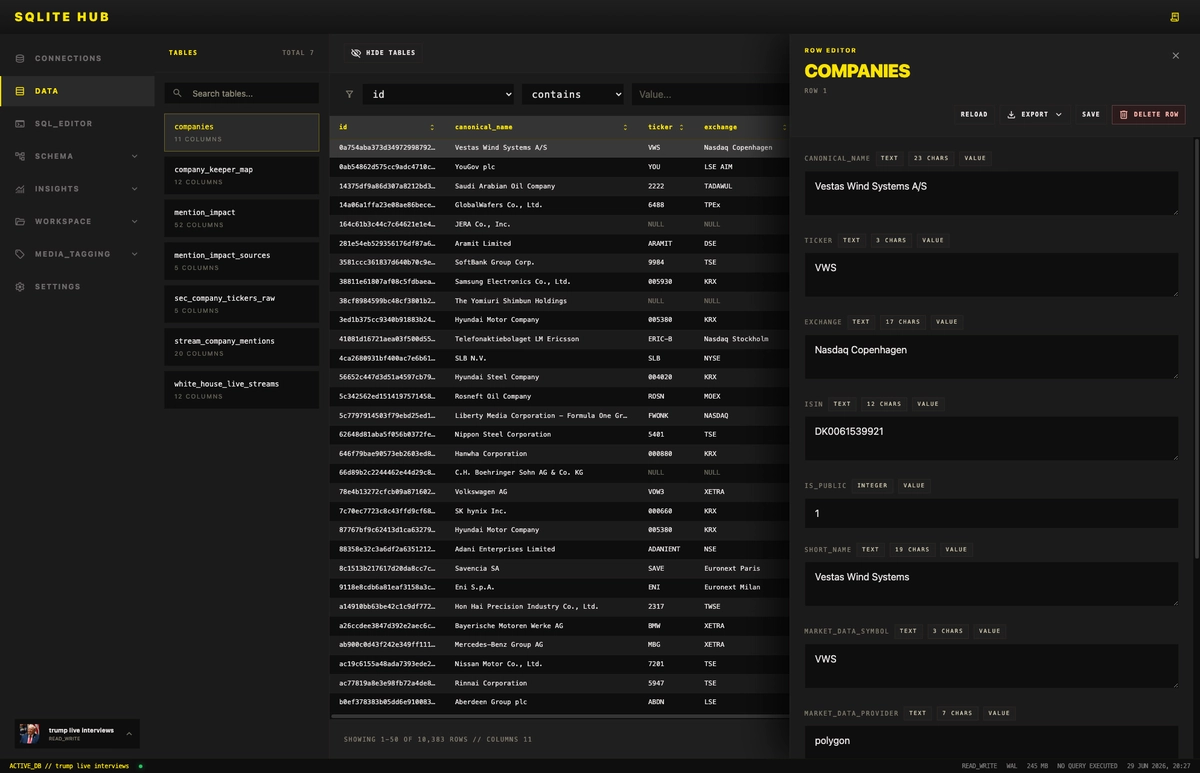Image resolution: width=1200 pixels, height=773 pixels.
Task: Select the Data sidebar icon
Action: (20, 91)
